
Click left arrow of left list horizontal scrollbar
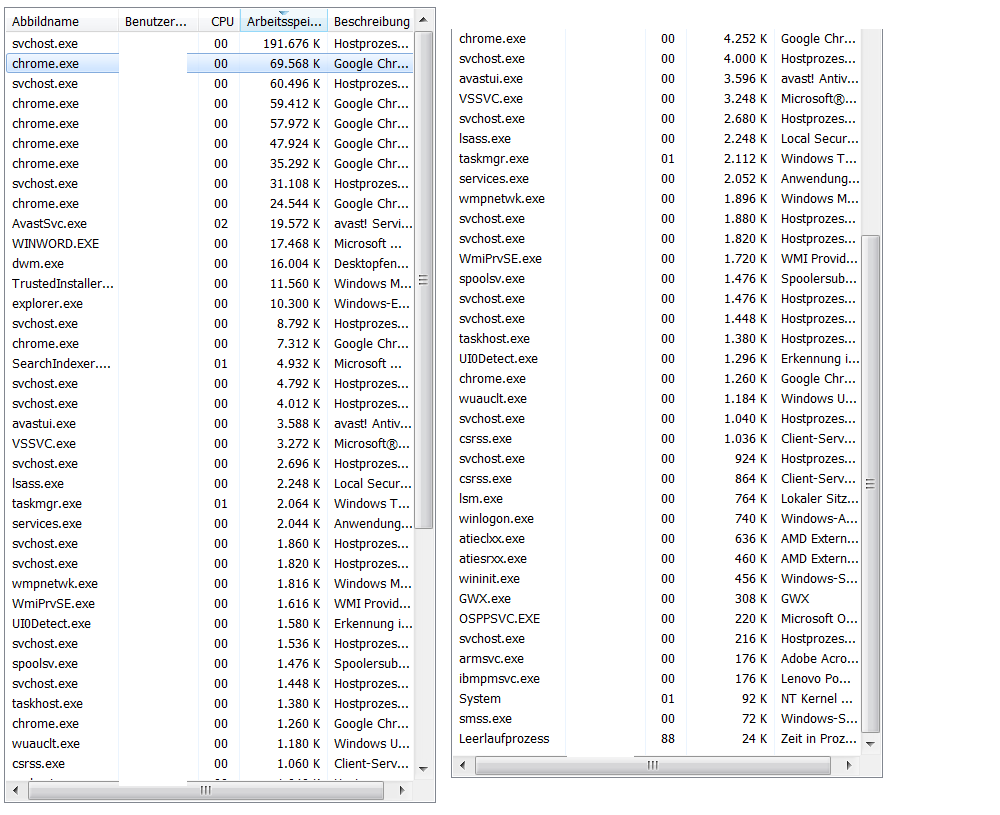pyautogui.click(x=15, y=791)
